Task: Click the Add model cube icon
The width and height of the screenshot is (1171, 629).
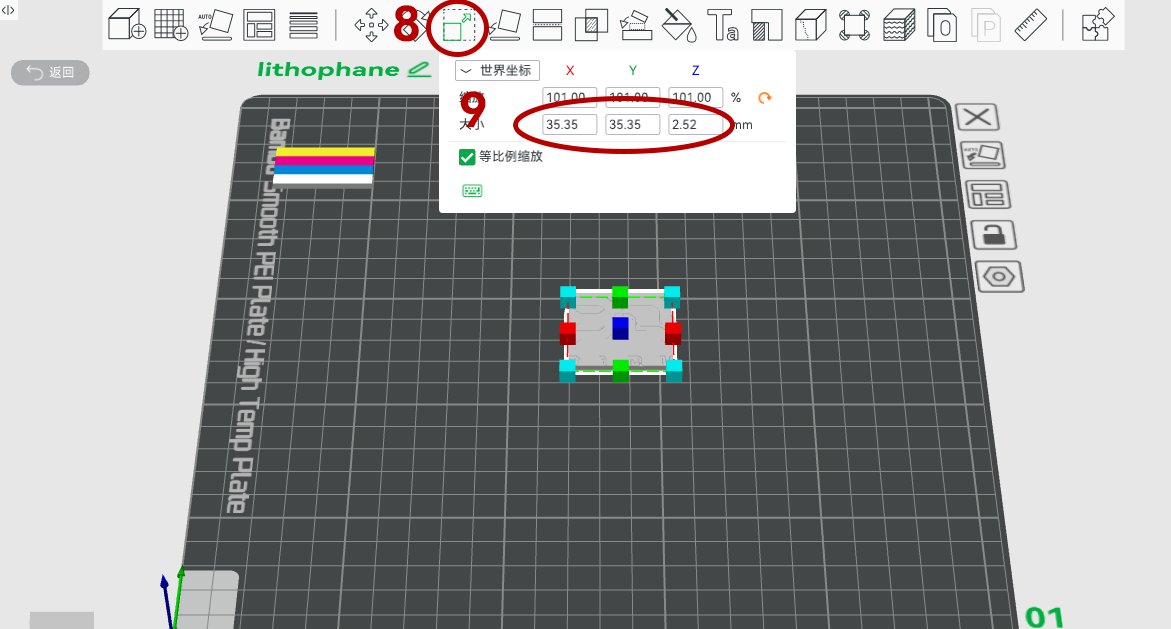Action: click(127, 25)
